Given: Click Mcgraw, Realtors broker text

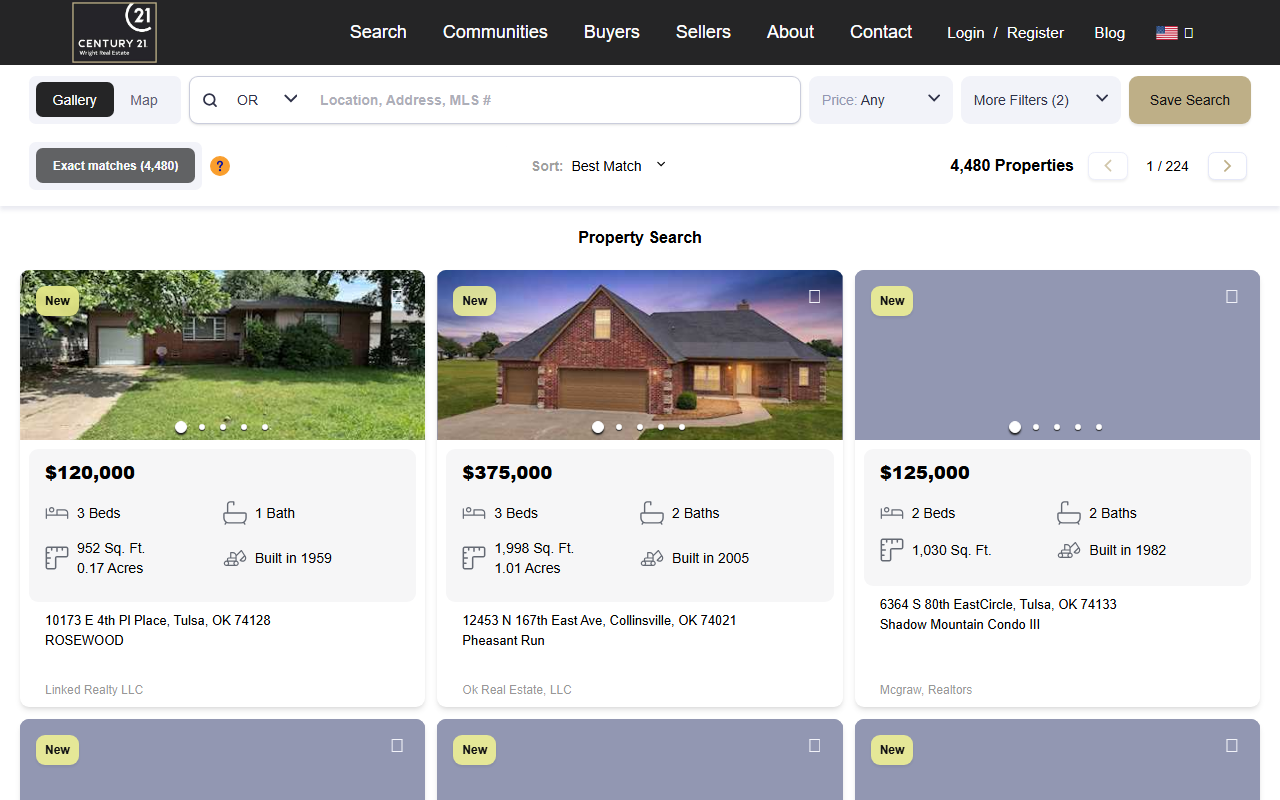Looking at the screenshot, I should pyautogui.click(x=926, y=690).
